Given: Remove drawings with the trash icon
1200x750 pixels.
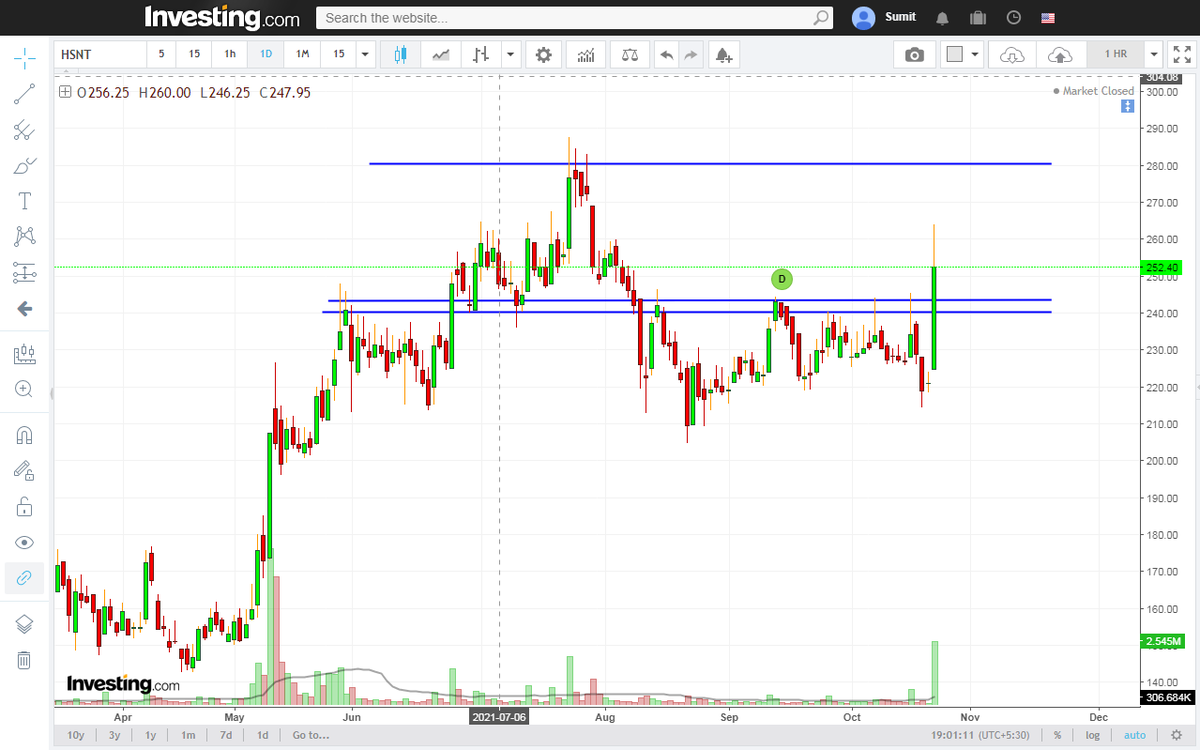Looking at the screenshot, I should (24, 660).
